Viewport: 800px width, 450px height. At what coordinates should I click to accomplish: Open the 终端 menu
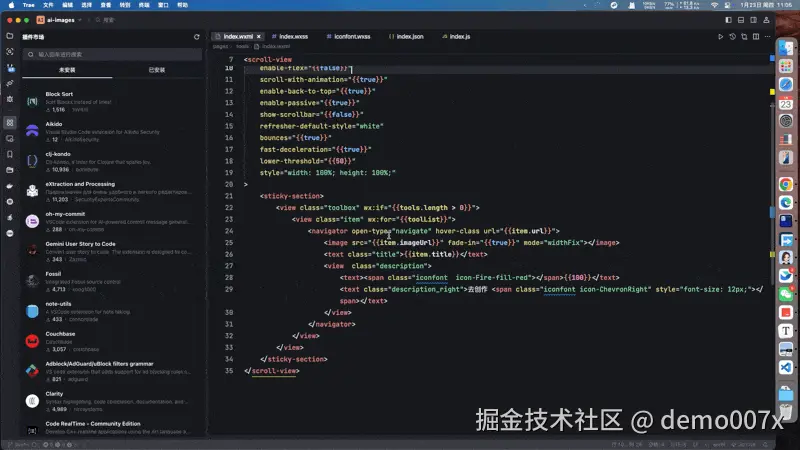(144, 5)
